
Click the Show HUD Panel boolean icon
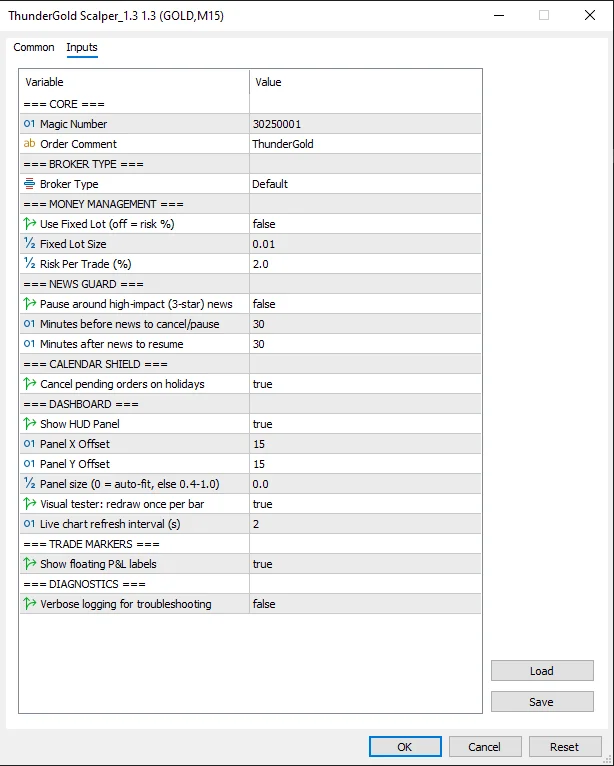[x=29, y=424]
